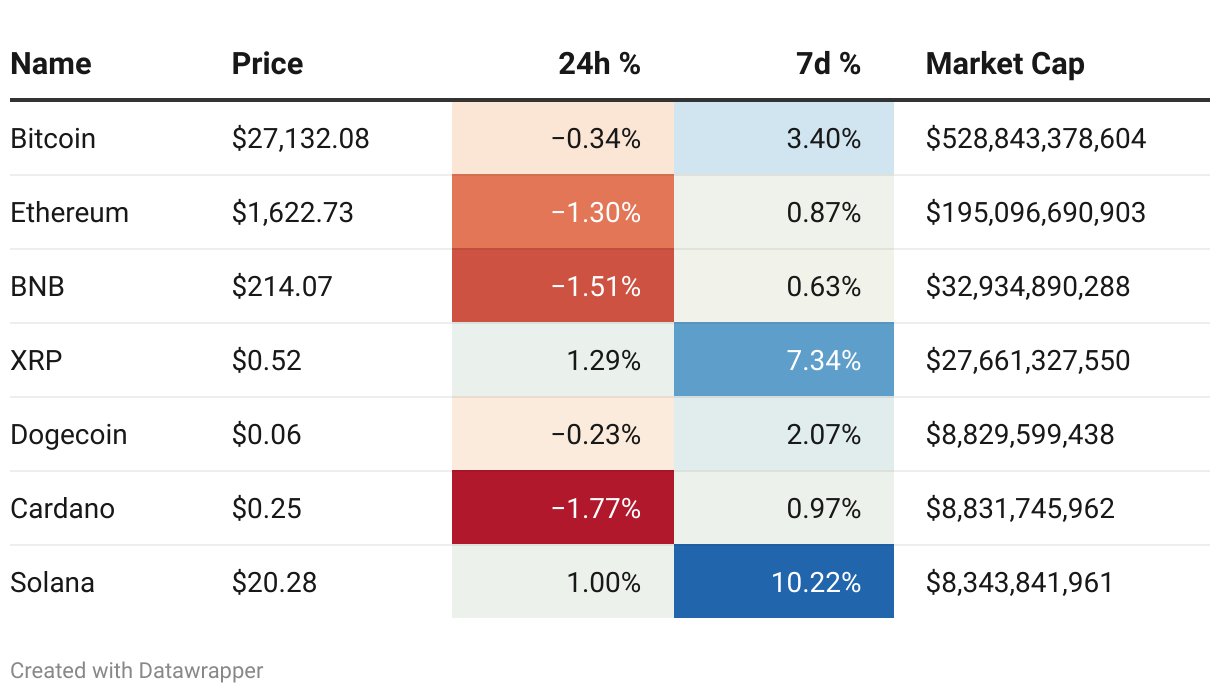Sort by the 24h % header

[599, 64]
